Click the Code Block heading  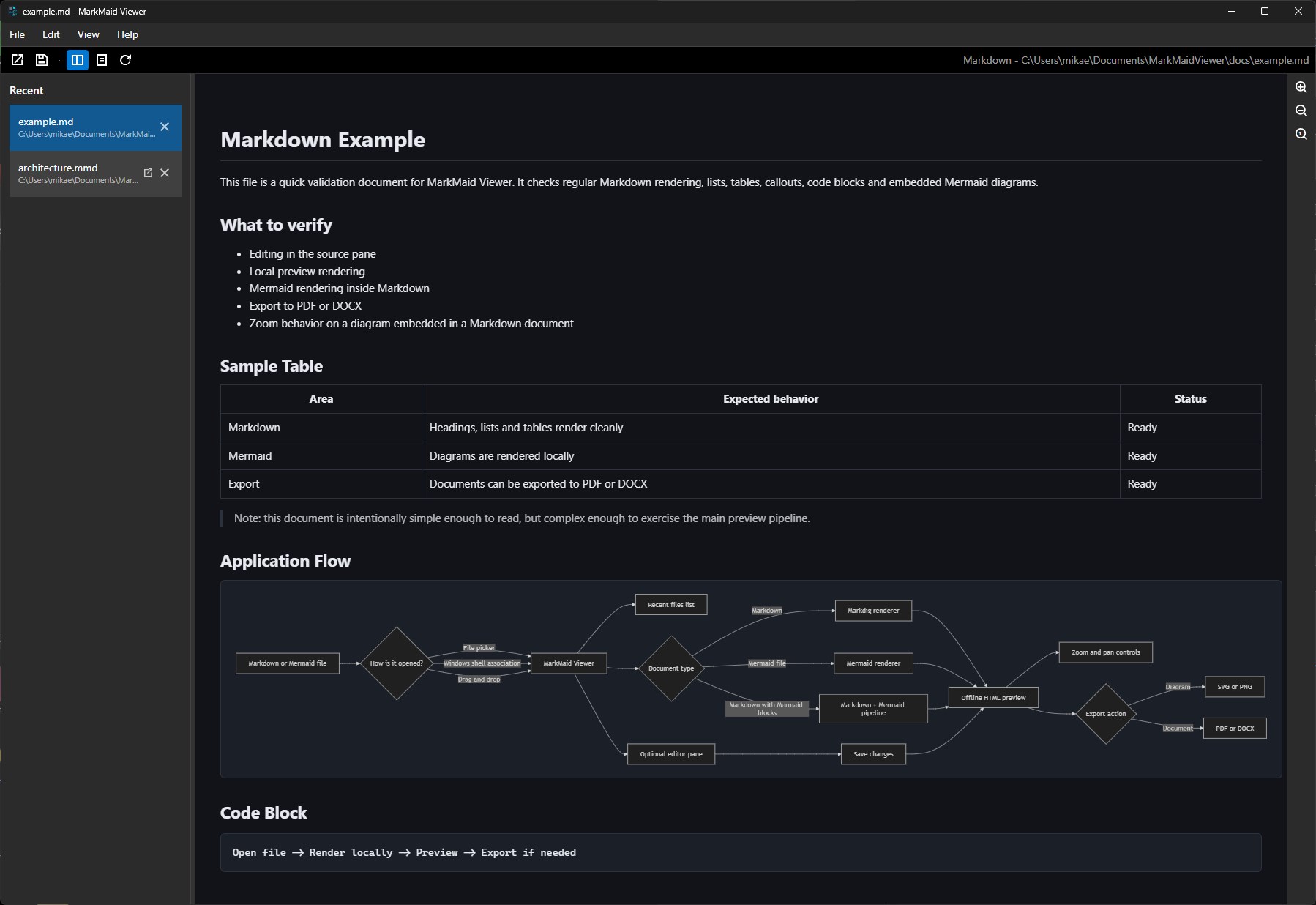pos(263,813)
